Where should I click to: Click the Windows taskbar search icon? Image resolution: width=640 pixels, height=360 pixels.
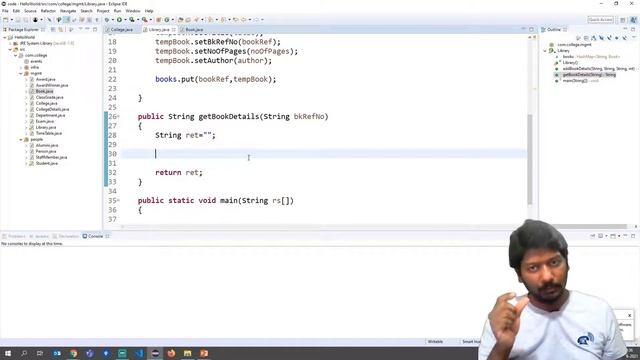pos(24,353)
